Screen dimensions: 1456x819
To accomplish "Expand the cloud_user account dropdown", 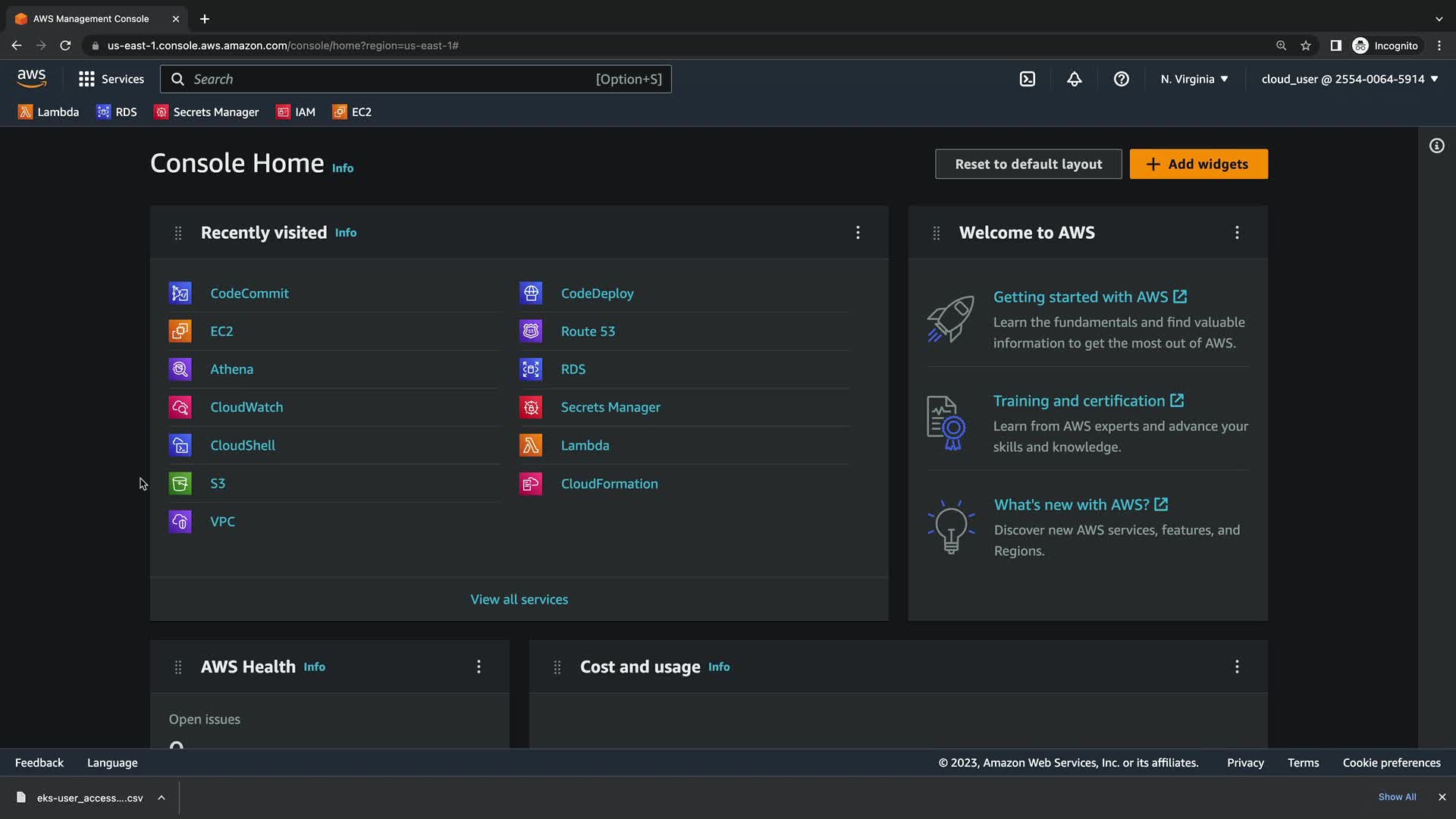I will (1349, 79).
